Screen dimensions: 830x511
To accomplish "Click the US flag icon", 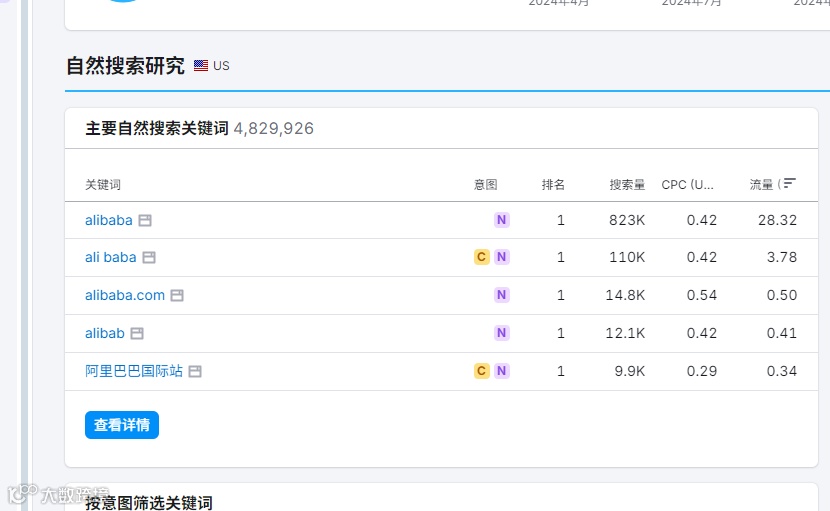I will [201, 66].
